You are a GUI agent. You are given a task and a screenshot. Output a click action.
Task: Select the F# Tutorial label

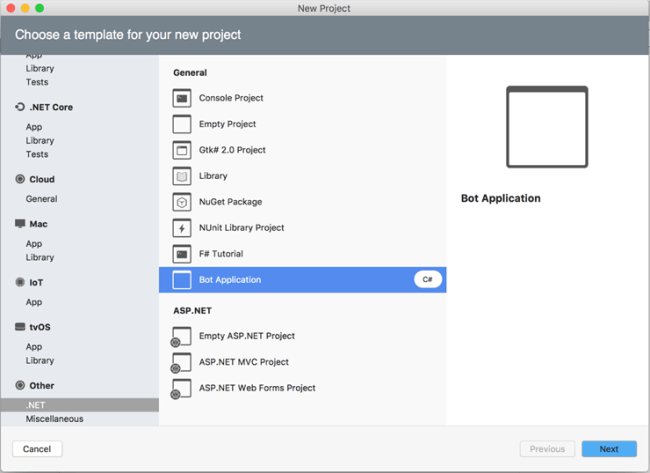pyautogui.click(x=221, y=254)
